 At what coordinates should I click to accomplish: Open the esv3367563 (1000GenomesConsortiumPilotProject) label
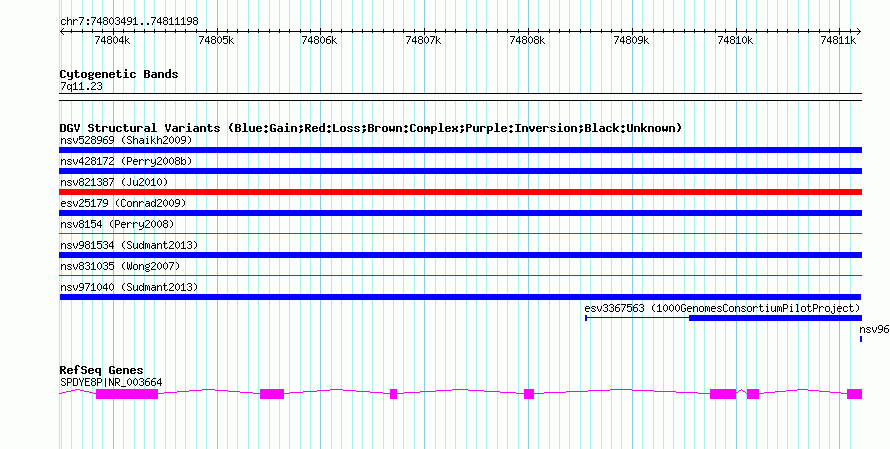[x=723, y=308]
